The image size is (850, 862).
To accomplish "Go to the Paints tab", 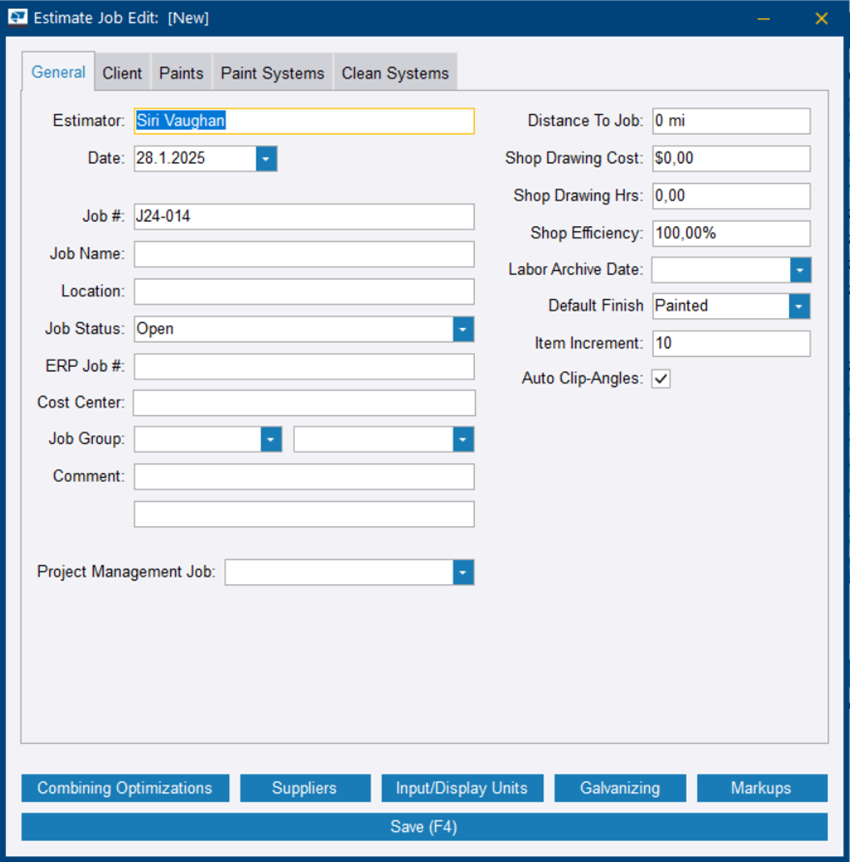I will click(x=181, y=73).
